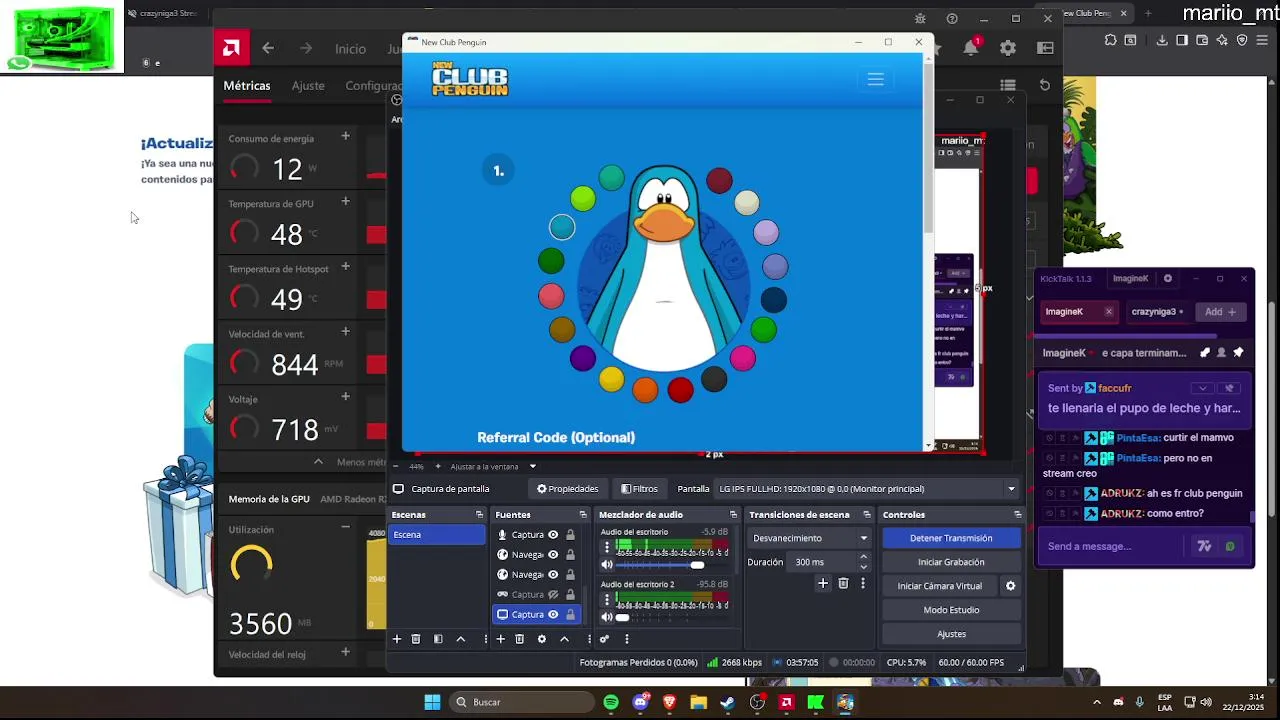Add a new scene in OBS Escenas panel
Image resolution: width=1280 pixels, height=720 pixels.
click(x=397, y=639)
